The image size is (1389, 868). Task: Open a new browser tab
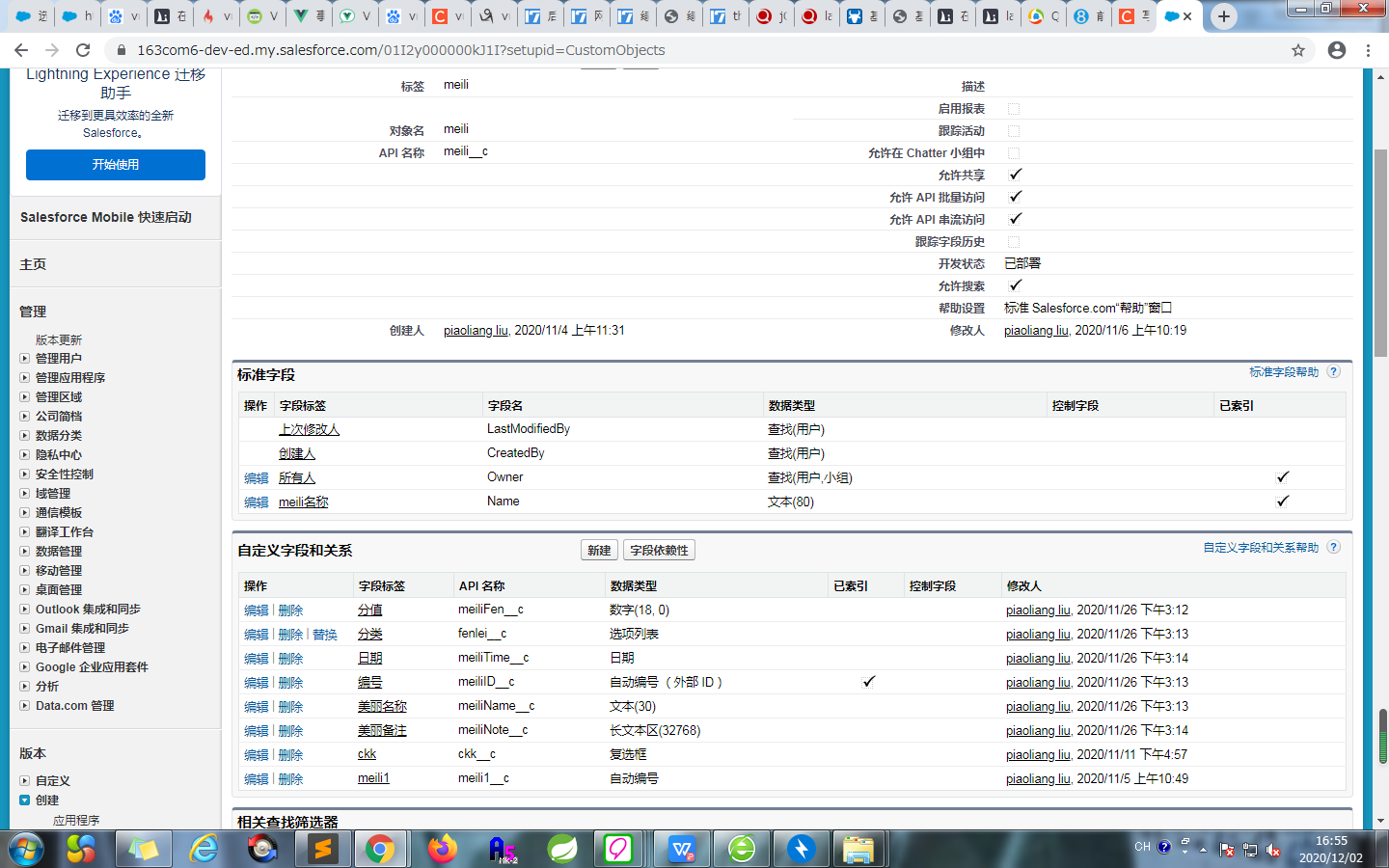[1224, 16]
